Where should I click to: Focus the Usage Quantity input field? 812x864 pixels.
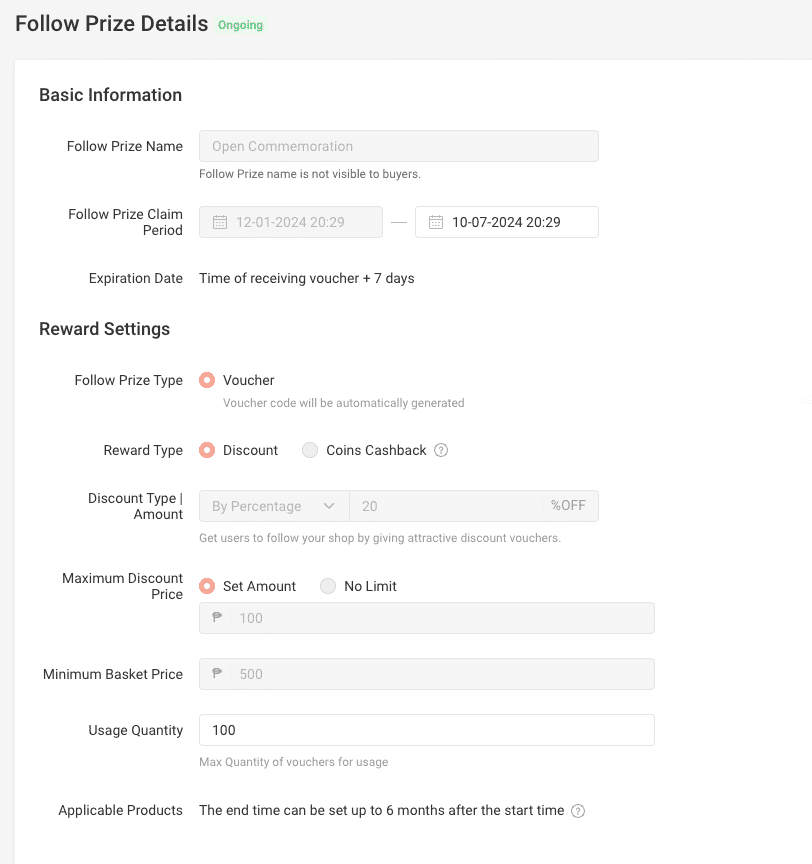coord(426,730)
